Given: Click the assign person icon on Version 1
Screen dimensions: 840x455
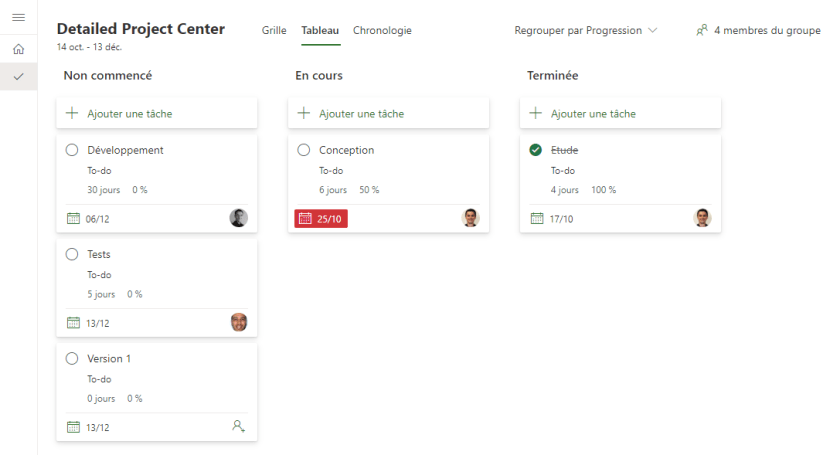Looking at the screenshot, I should (238, 426).
